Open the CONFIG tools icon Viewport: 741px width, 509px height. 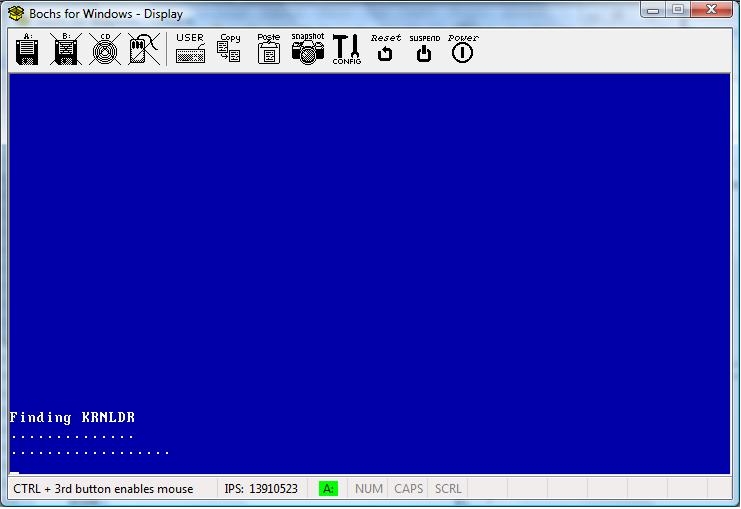click(x=346, y=49)
